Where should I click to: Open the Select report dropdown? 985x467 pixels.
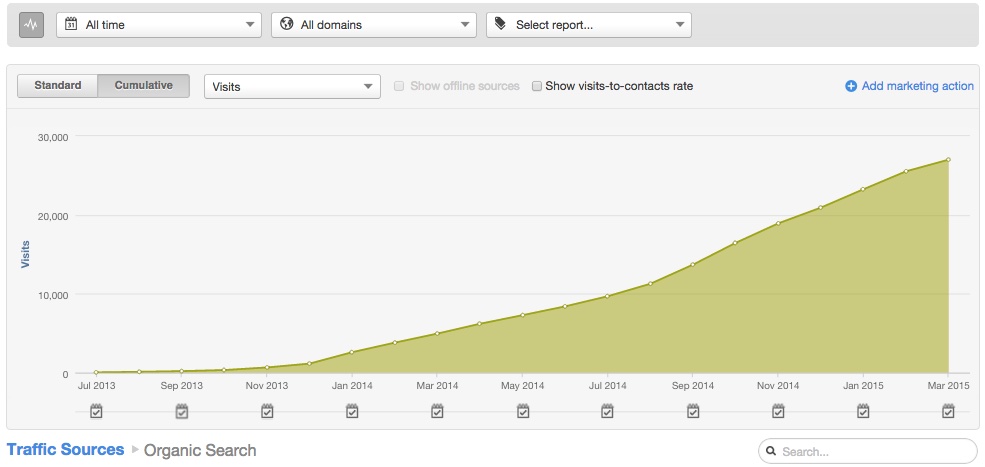589,25
